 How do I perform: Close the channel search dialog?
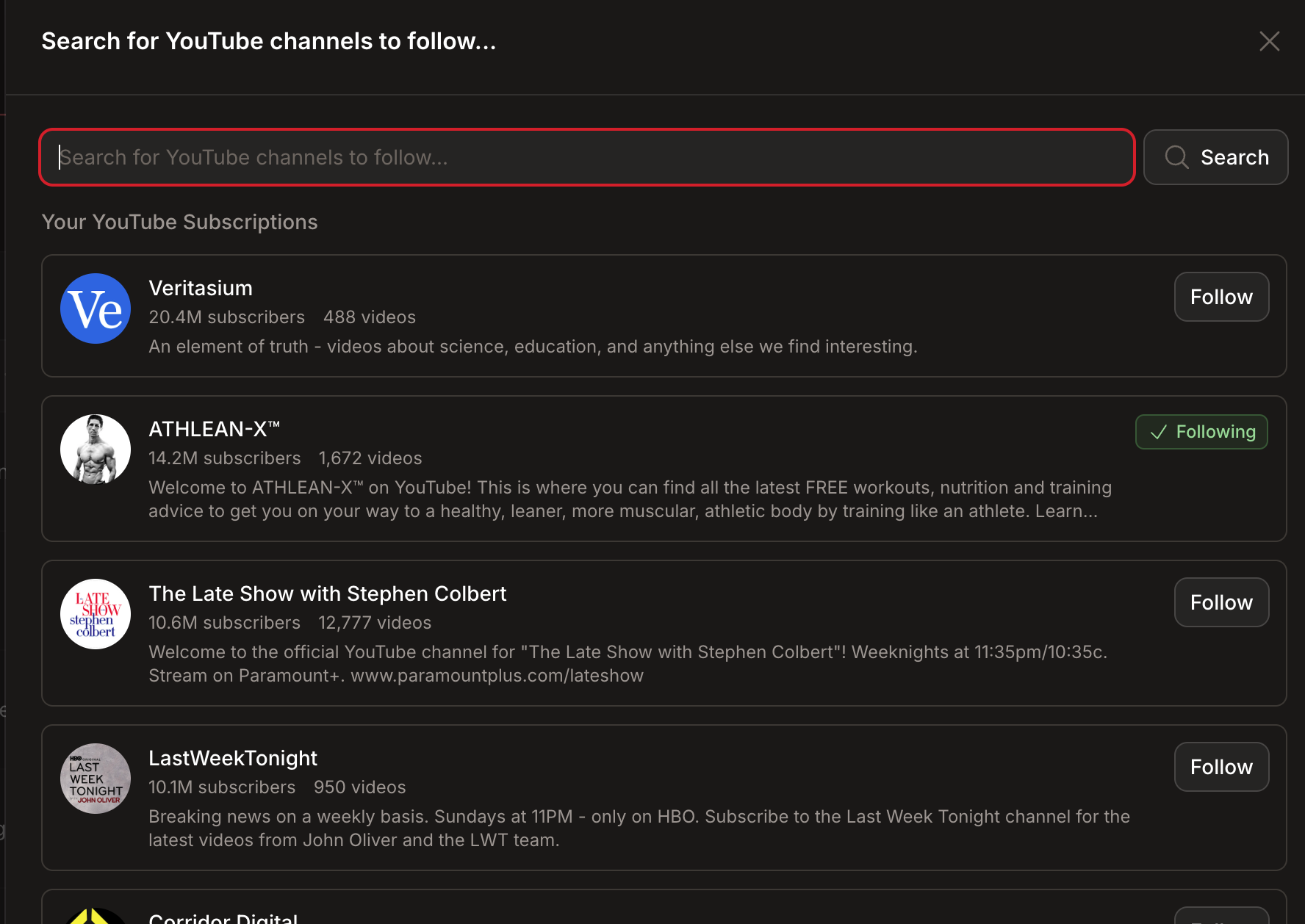coord(1269,41)
